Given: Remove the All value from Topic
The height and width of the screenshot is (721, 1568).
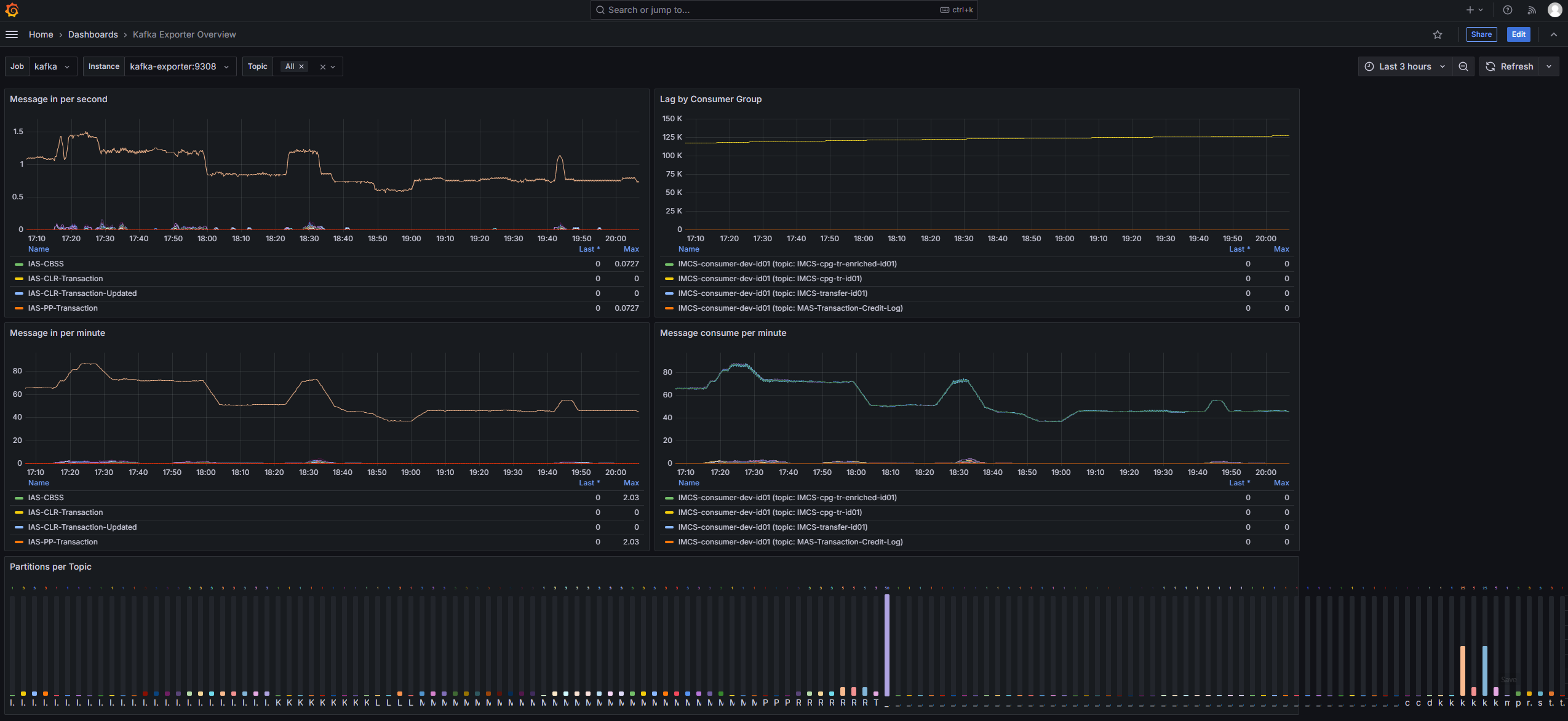Looking at the screenshot, I should click(301, 66).
